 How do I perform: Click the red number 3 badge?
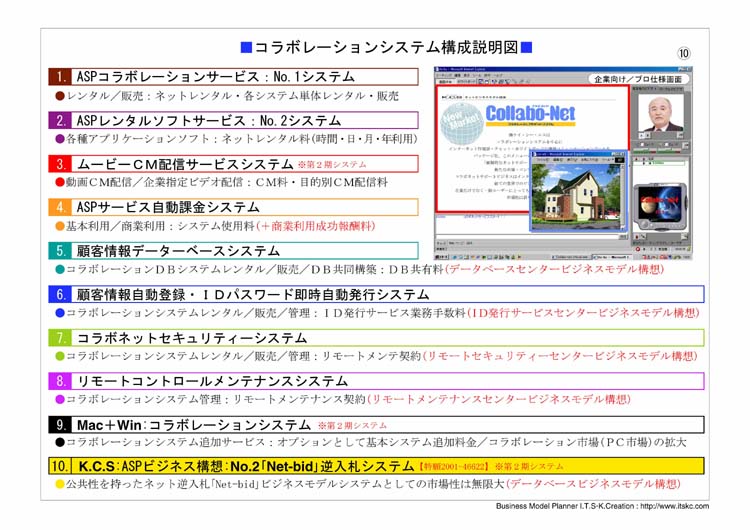pyautogui.click(x=61, y=164)
